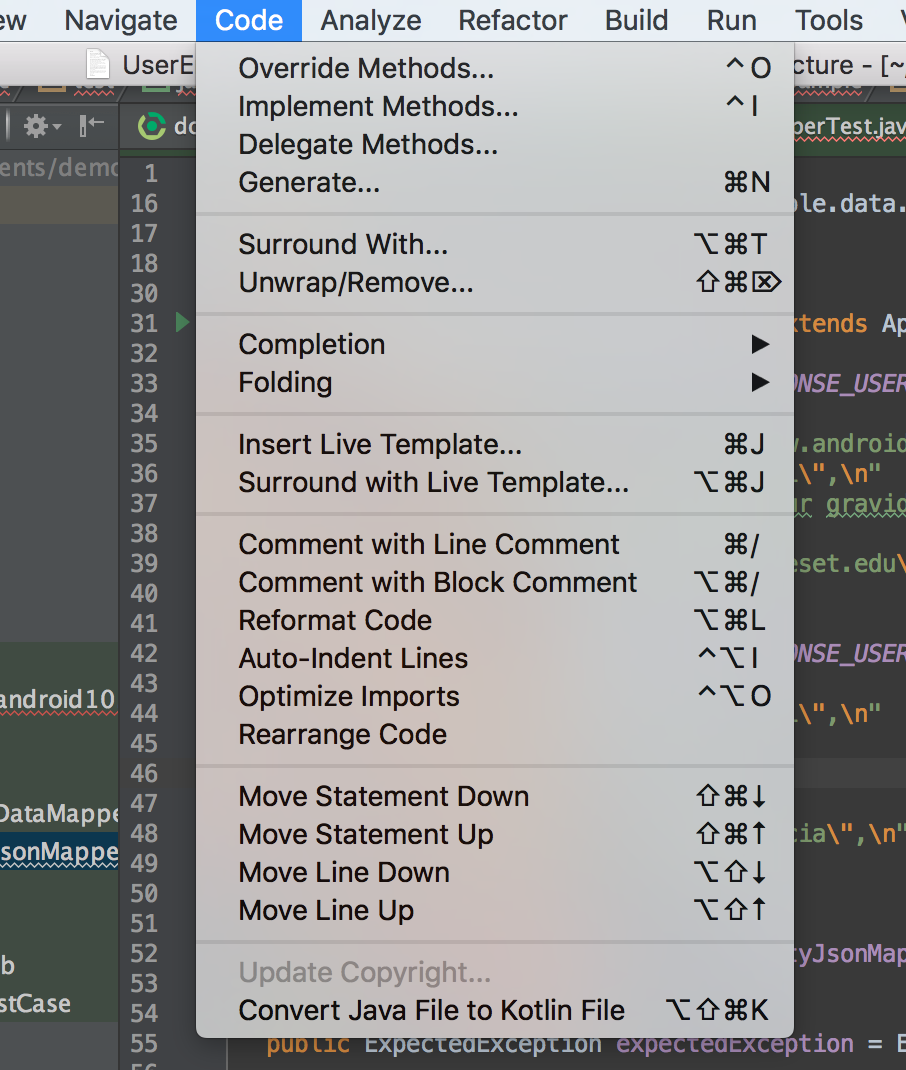Click the green run arrow in line 31 gutter
The width and height of the screenshot is (906, 1070).
[x=182, y=323]
